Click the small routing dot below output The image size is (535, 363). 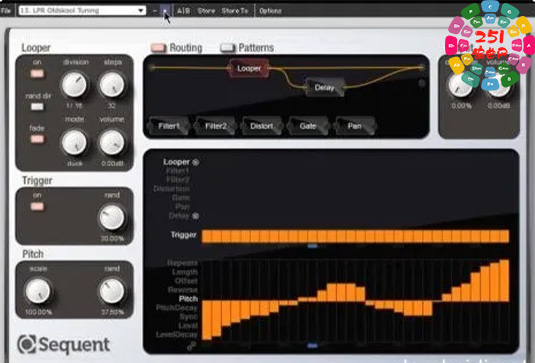coord(422,83)
